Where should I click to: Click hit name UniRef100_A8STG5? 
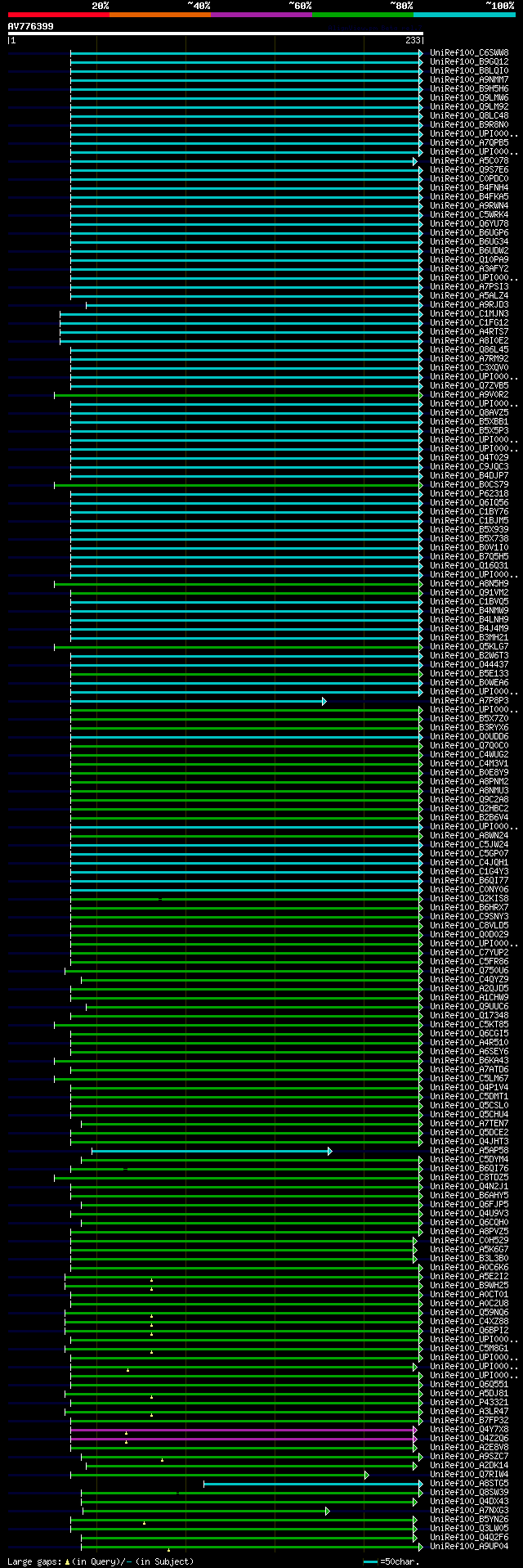(469, 1484)
